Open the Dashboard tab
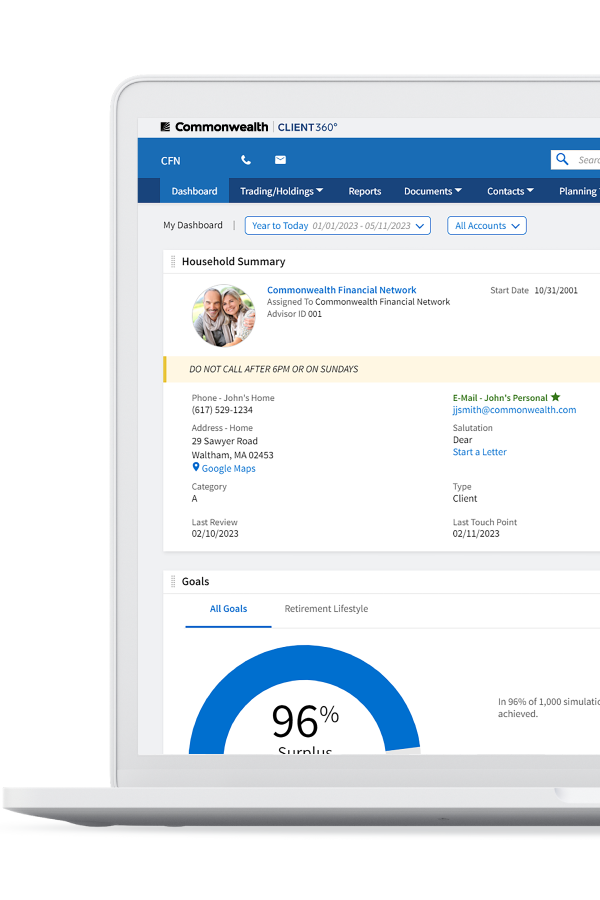 194,191
